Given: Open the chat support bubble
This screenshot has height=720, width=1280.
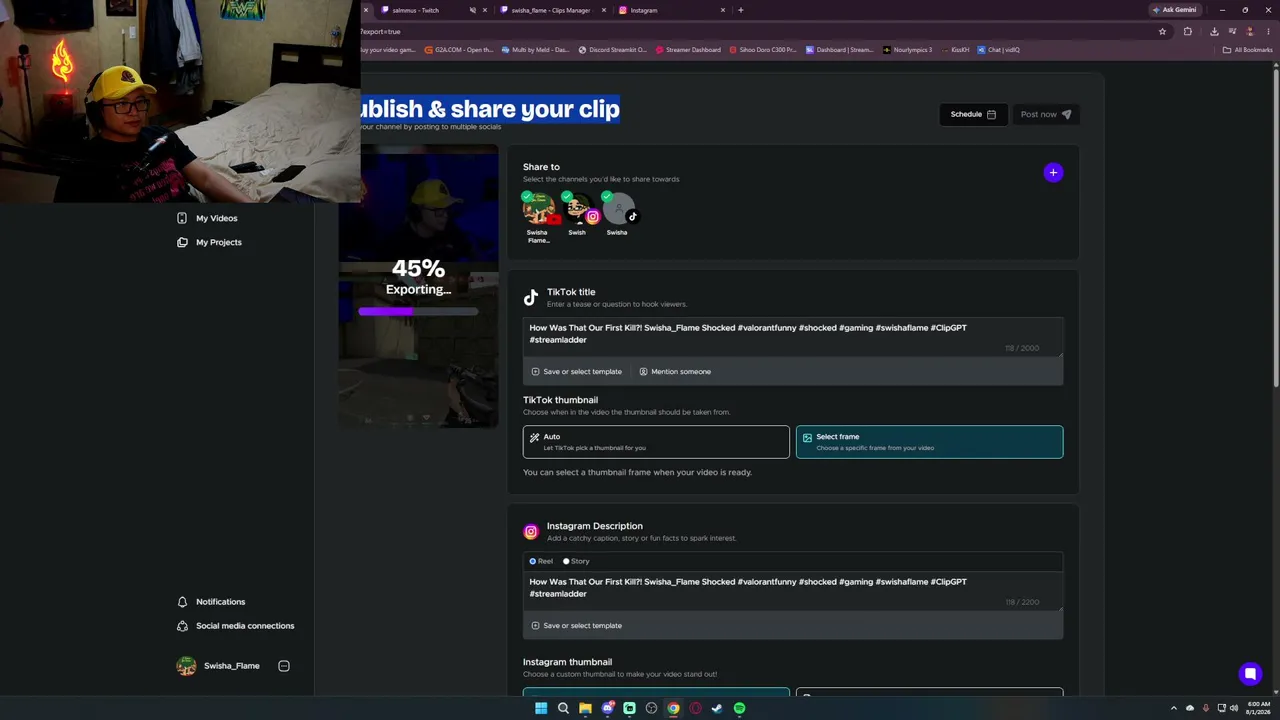Looking at the screenshot, I should point(1250,674).
